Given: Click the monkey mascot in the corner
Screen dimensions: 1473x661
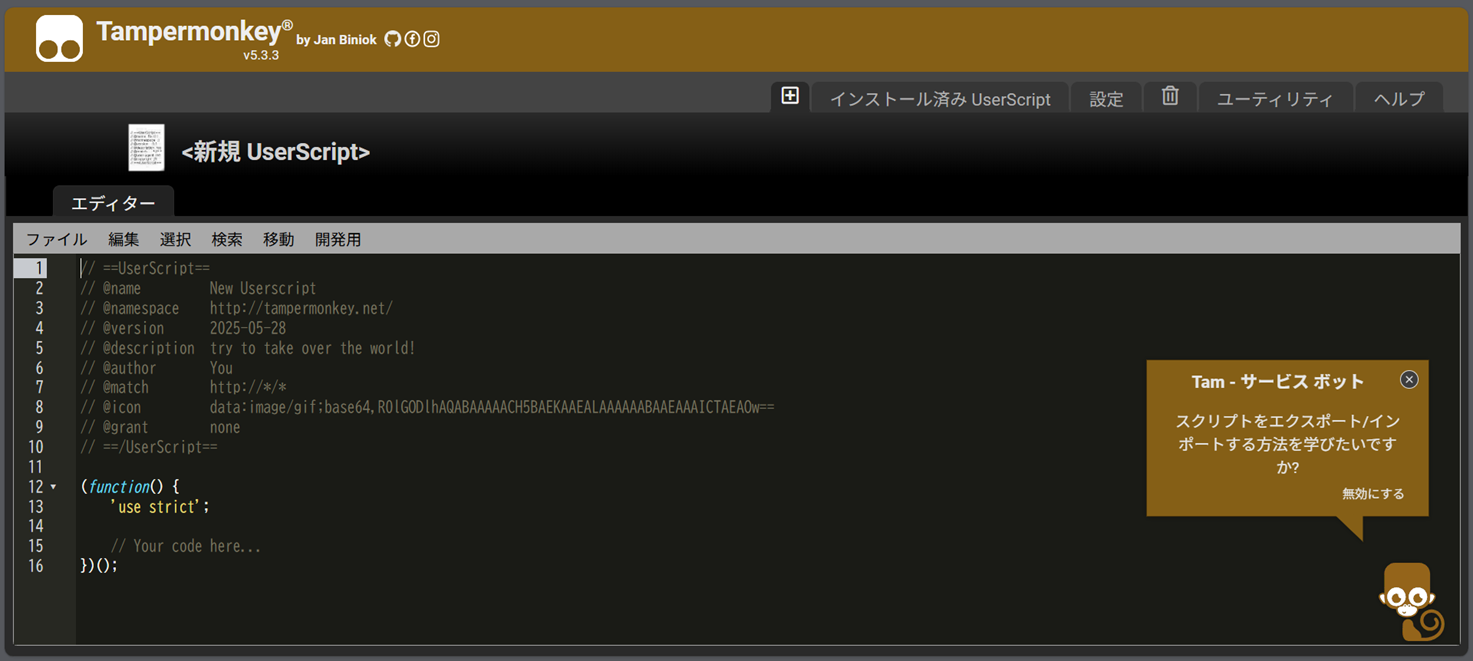Looking at the screenshot, I should (x=1408, y=601).
